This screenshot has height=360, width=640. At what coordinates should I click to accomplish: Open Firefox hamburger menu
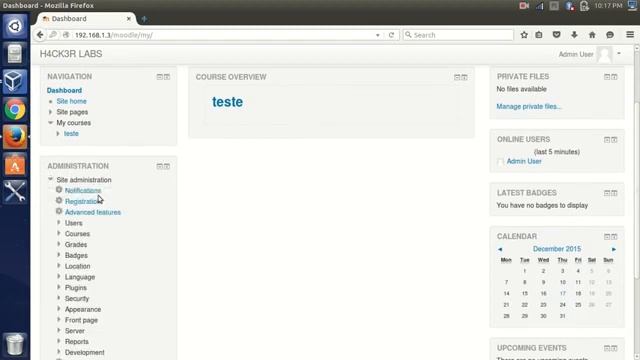[x=630, y=35]
